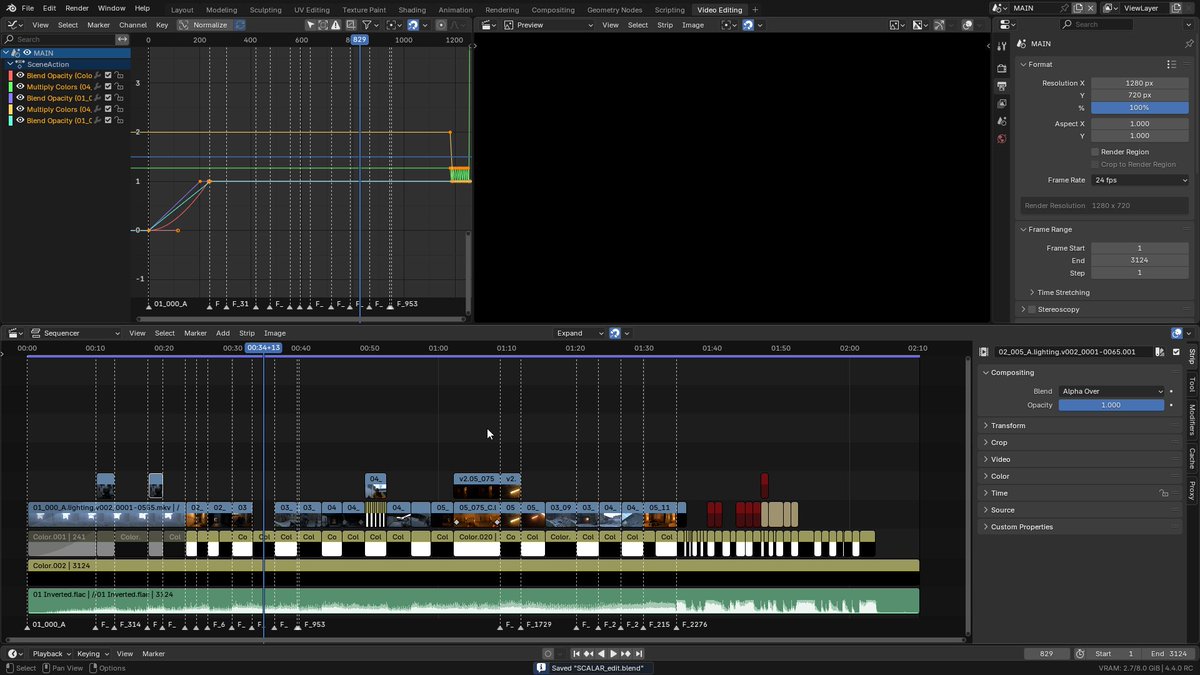Switch to the Animation workspace tab
The width and height of the screenshot is (1200, 675).
[x=456, y=9]
